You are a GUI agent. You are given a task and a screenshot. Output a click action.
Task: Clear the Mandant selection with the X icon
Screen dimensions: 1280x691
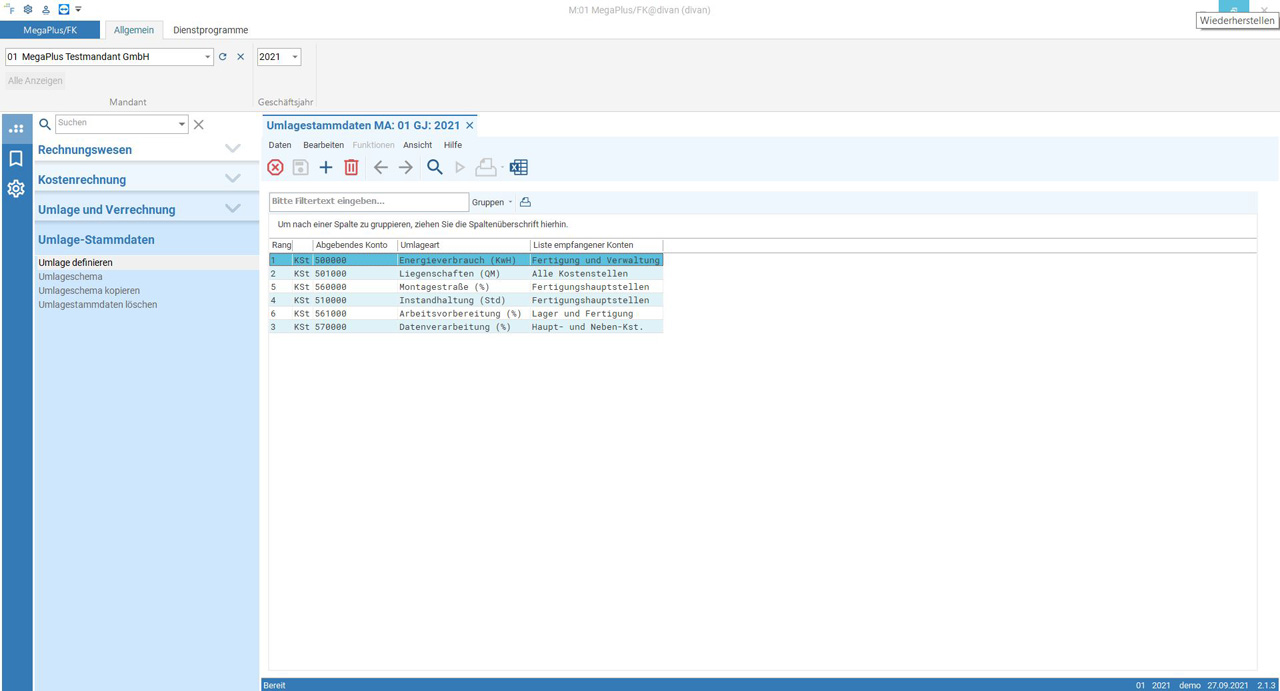240,57
